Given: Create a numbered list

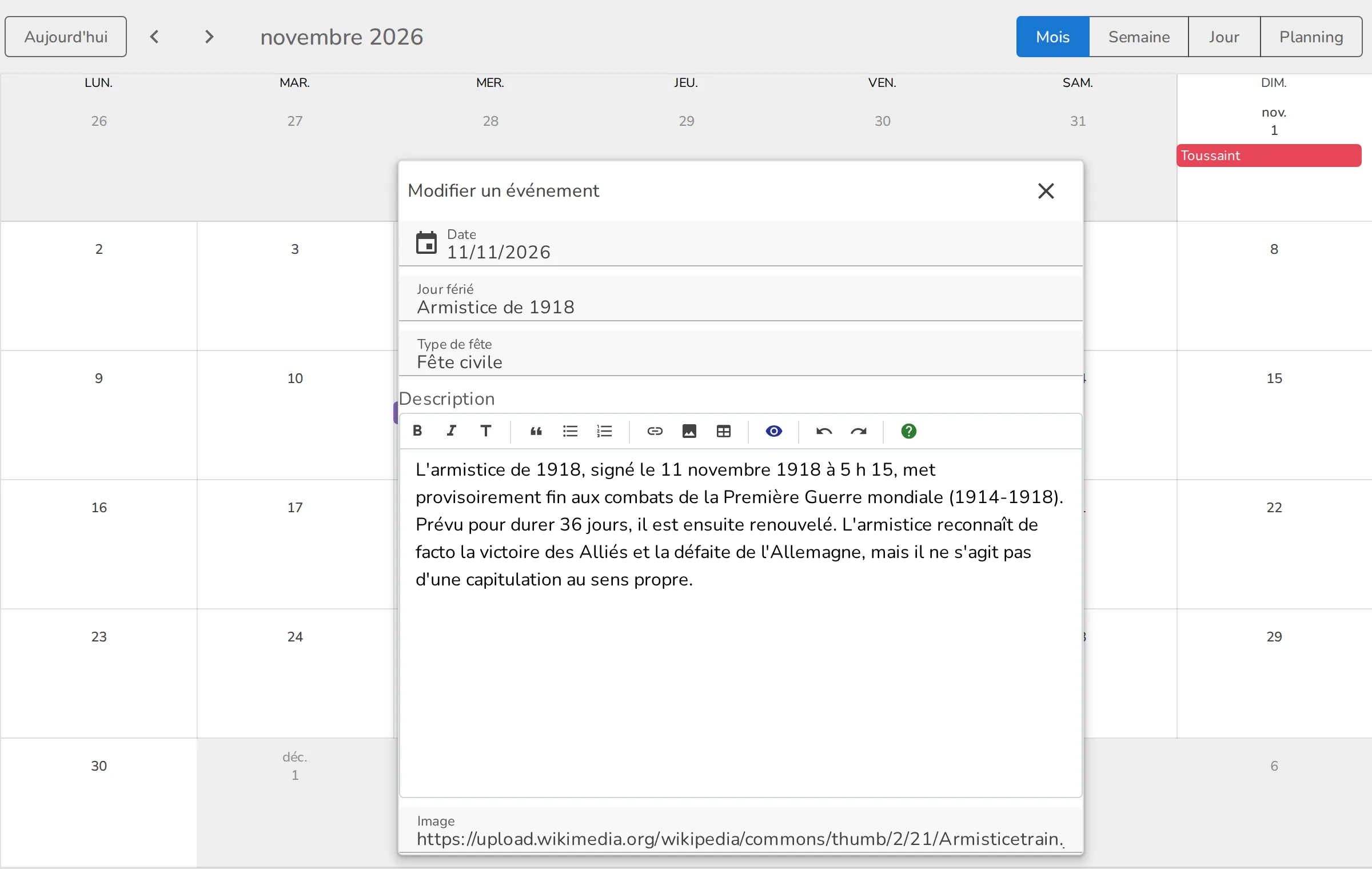Looking at the screenshot, I should tap(604, 431).
